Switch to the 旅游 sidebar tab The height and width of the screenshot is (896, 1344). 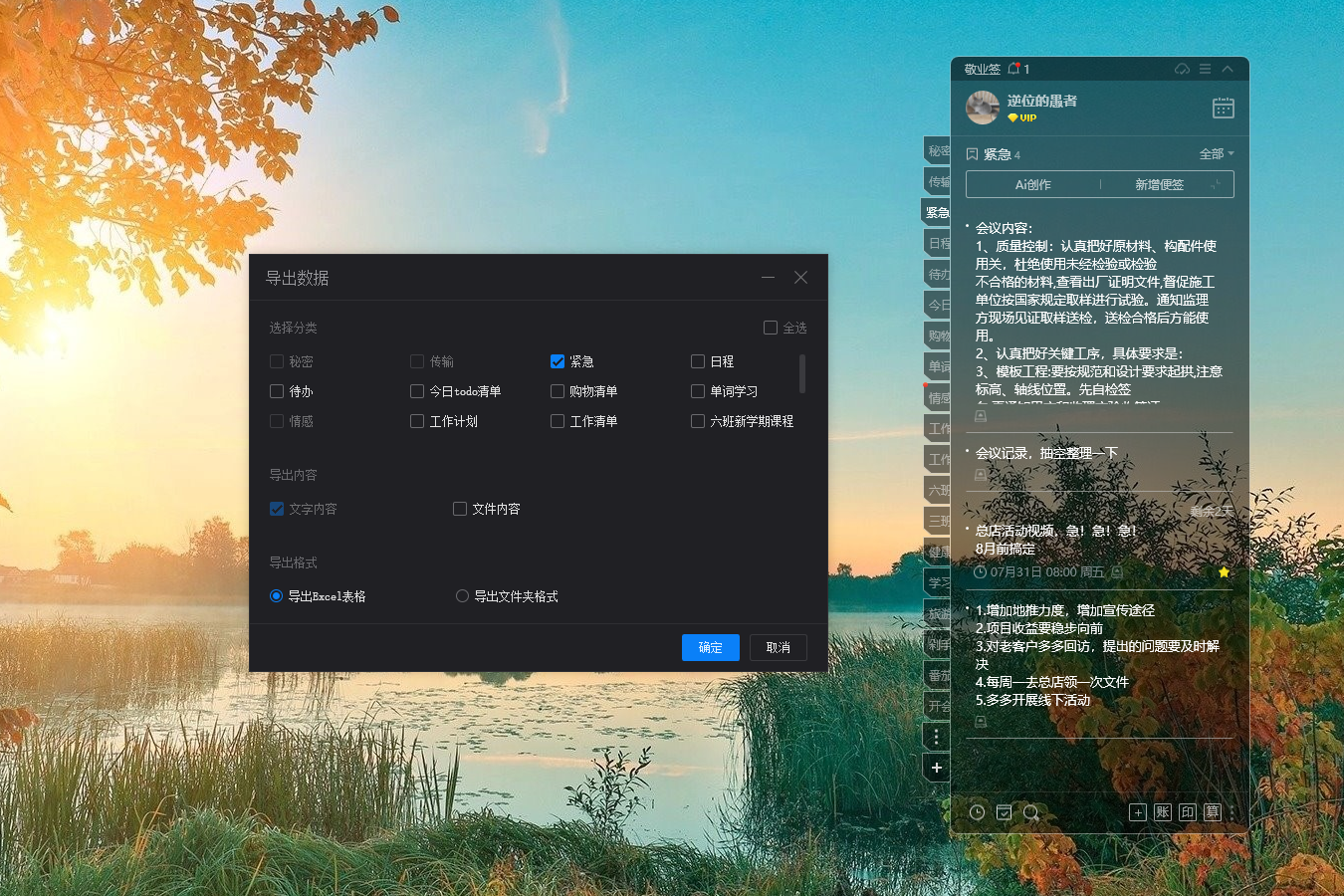tap(937, 613)
